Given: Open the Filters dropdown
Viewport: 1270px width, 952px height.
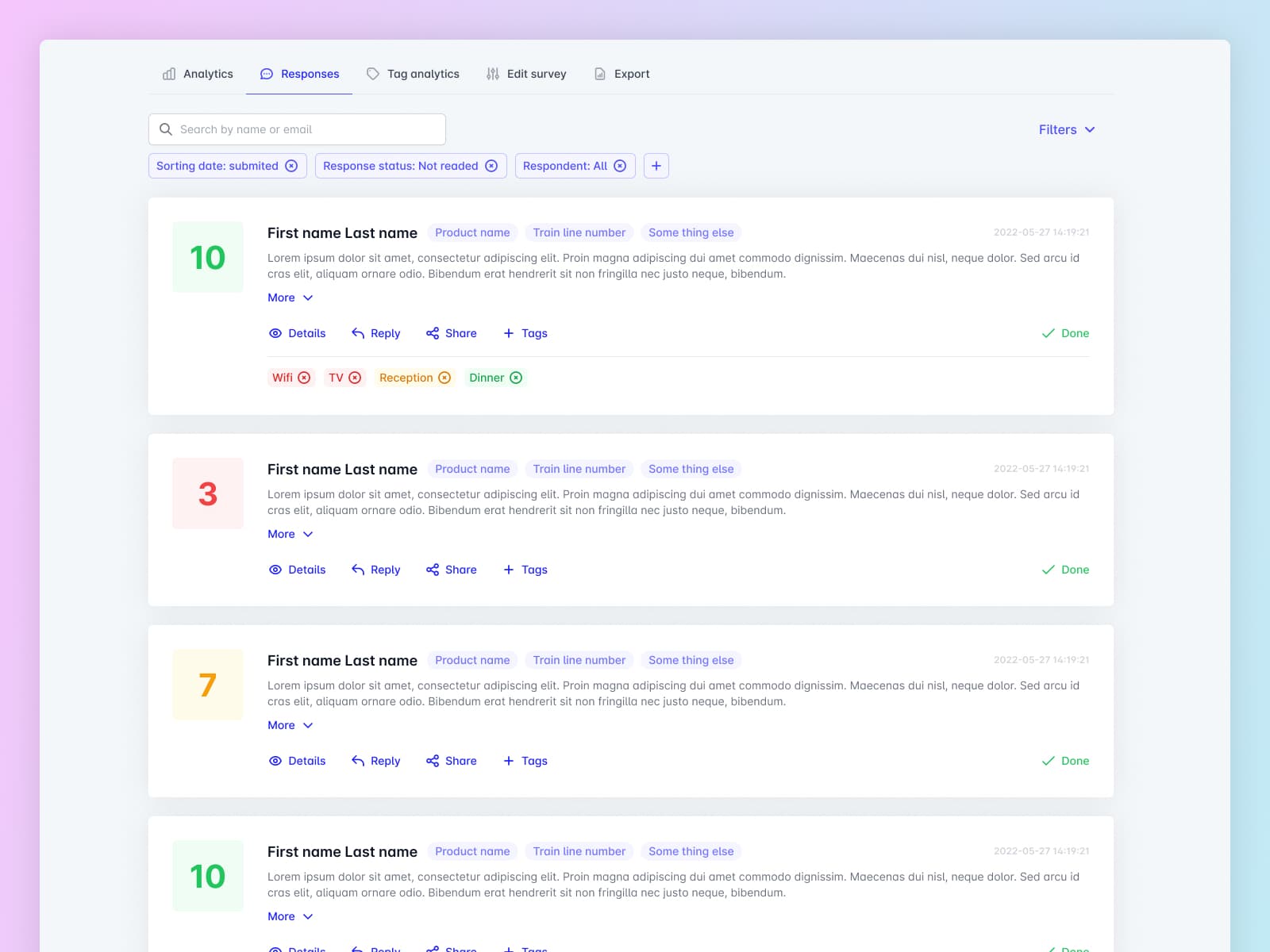Looking at the screenshot, I should pos(1066,129).
